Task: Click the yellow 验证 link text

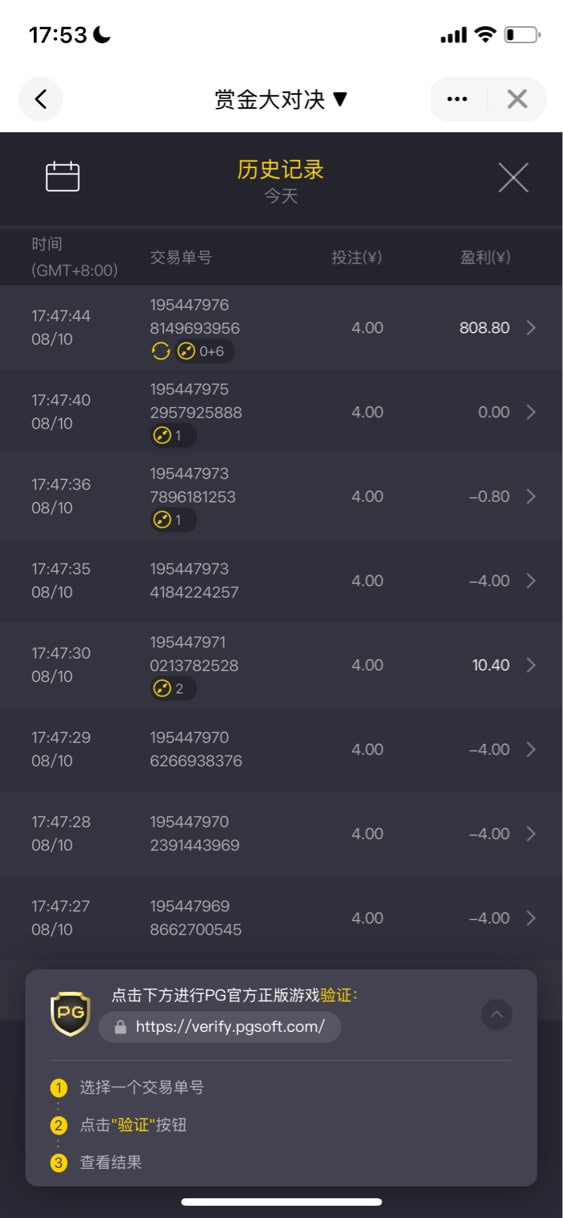Action: click(x=339, y=995)
